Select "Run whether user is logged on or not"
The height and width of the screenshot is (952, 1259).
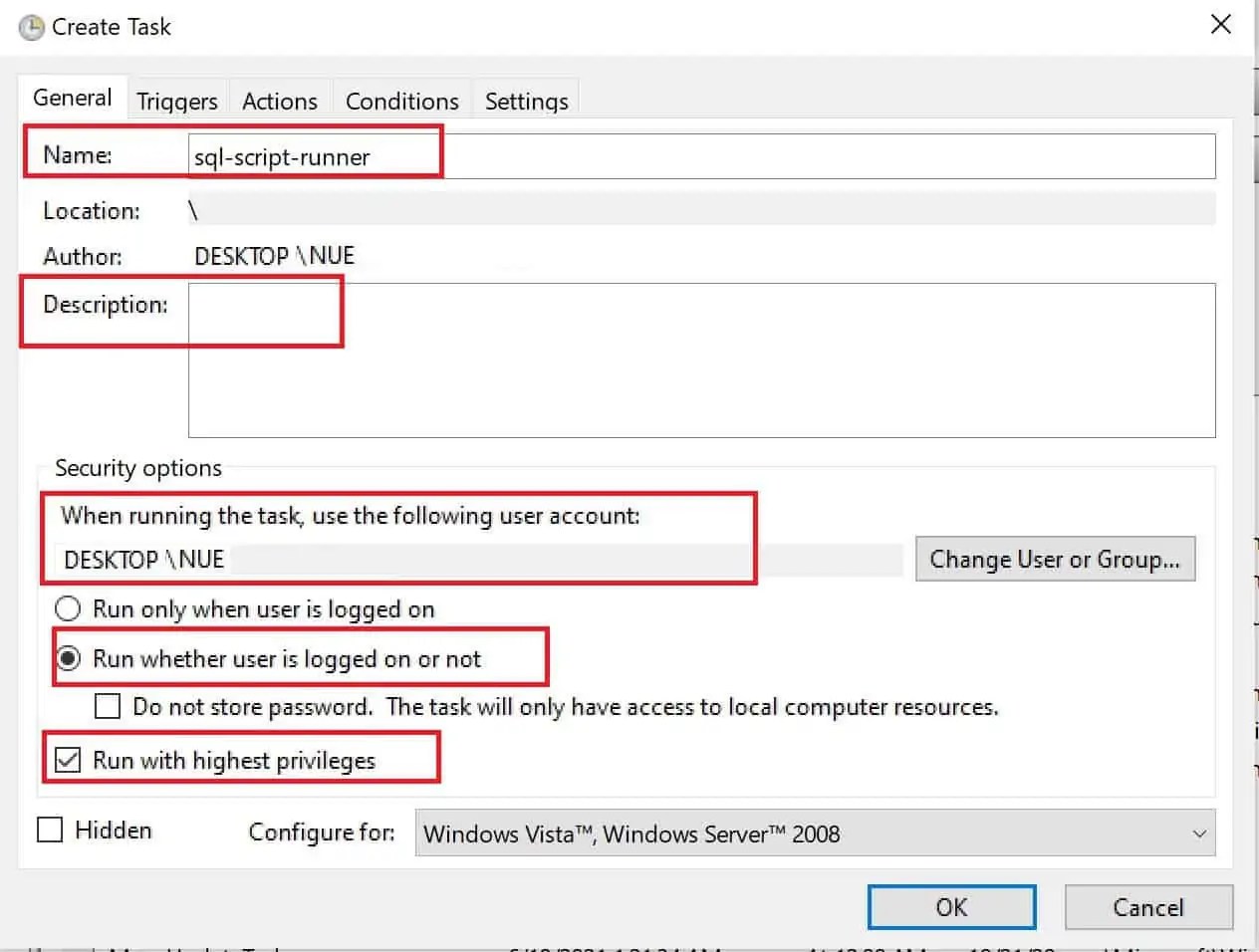tap(67, 658)
